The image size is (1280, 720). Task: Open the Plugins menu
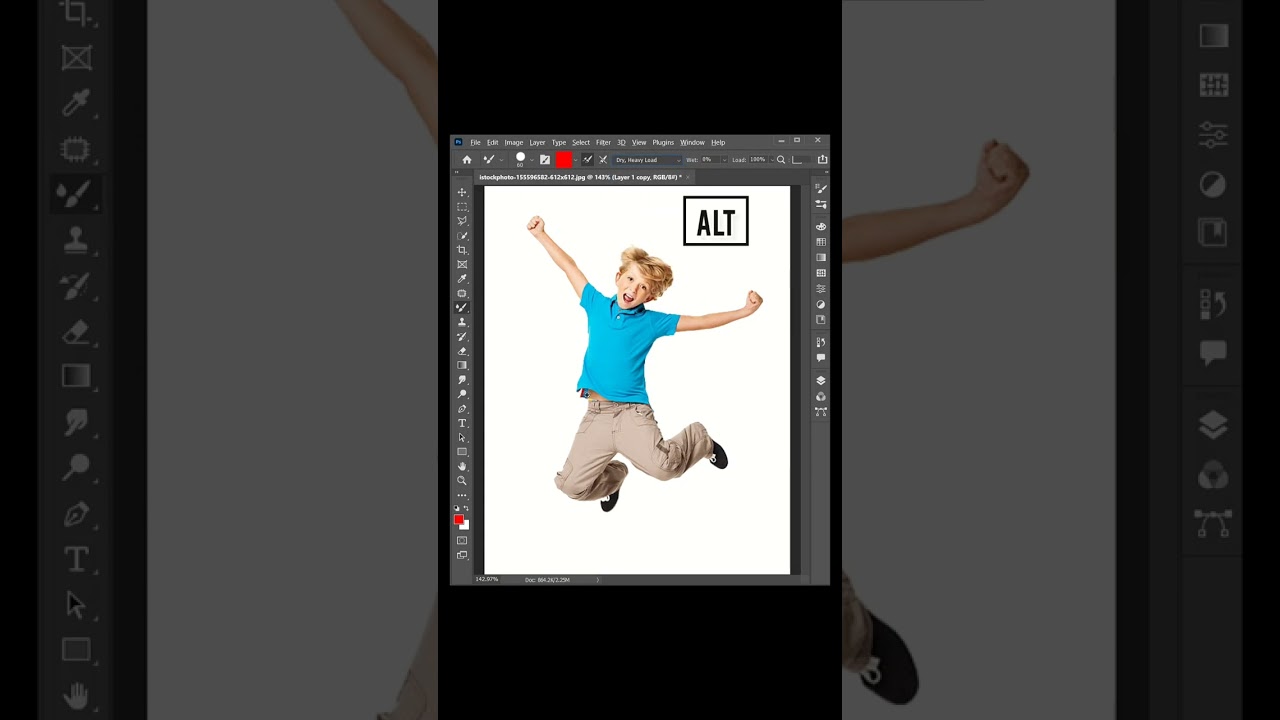pos(663,142)
